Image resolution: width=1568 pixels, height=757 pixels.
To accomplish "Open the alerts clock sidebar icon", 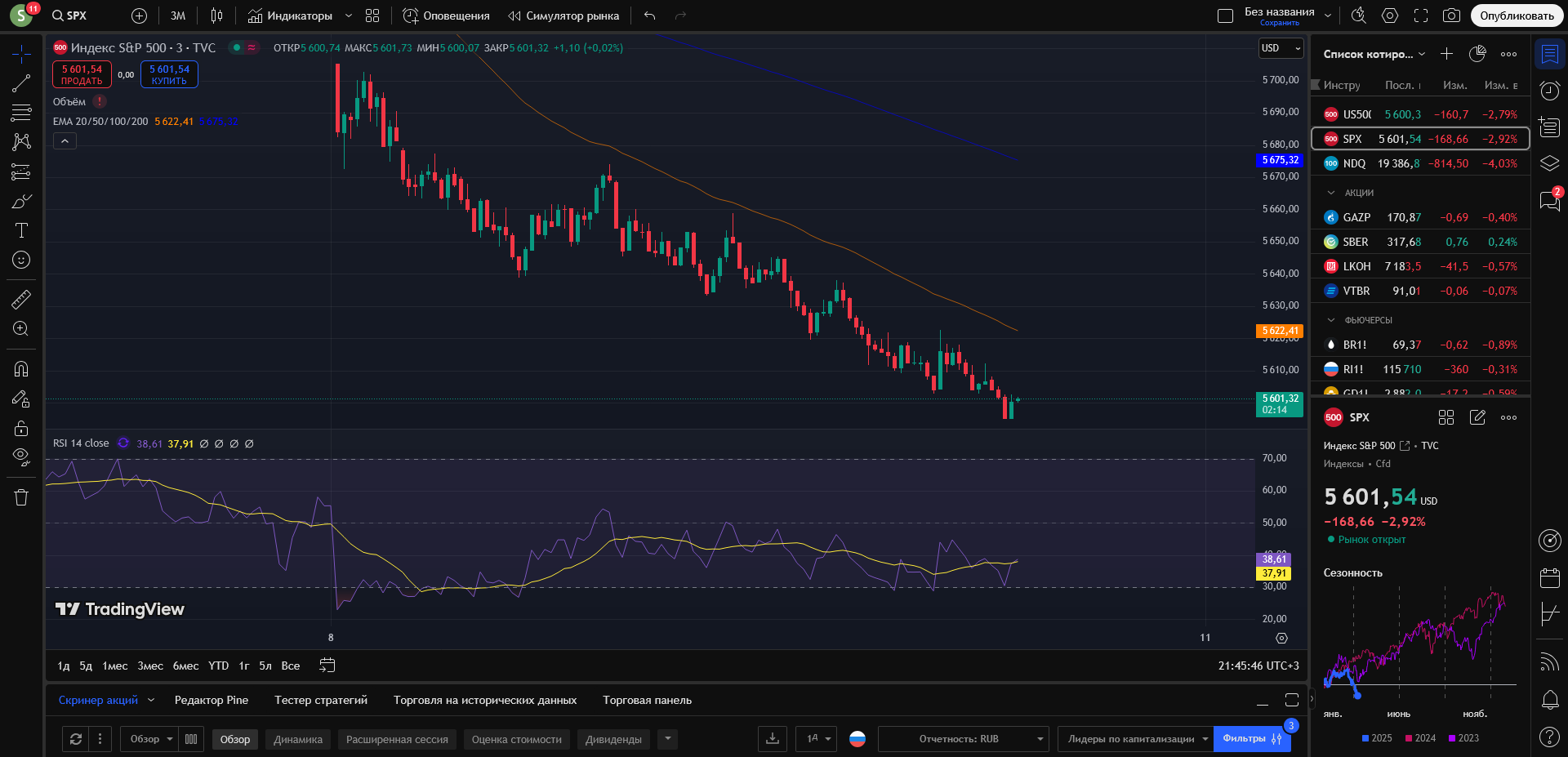I will pos(1549,91).
